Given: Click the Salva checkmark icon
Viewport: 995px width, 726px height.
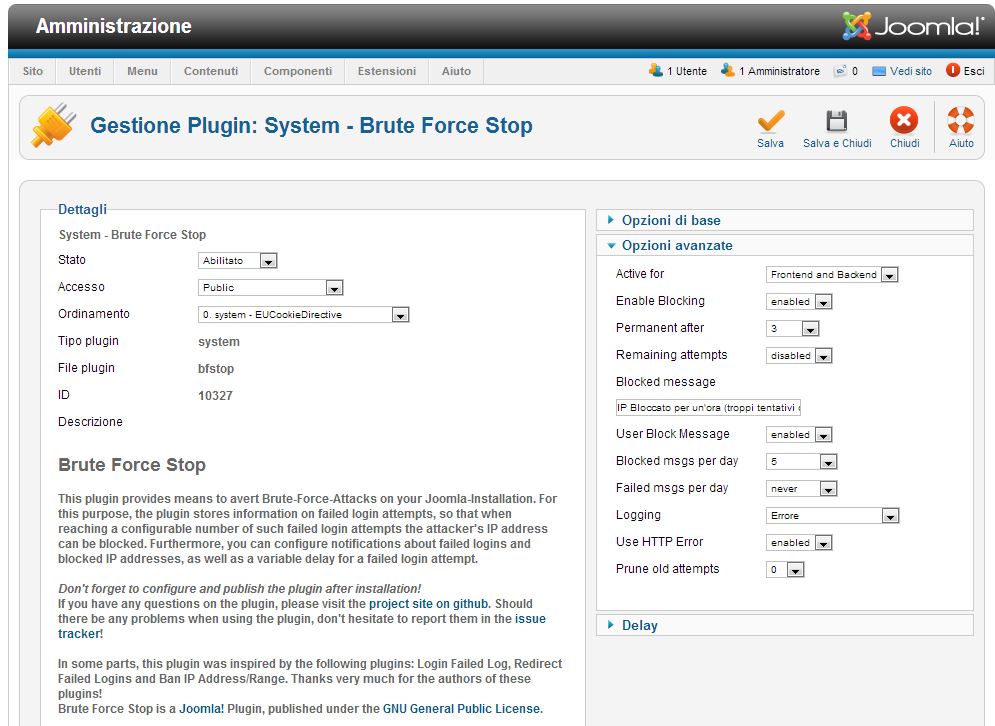Looking at the screenshot, I should (770, 121).
